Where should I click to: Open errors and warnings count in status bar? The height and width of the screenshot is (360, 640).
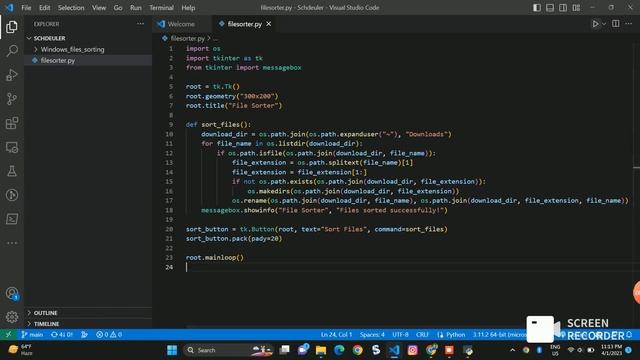pyautogui.click(x=109, y=335)
